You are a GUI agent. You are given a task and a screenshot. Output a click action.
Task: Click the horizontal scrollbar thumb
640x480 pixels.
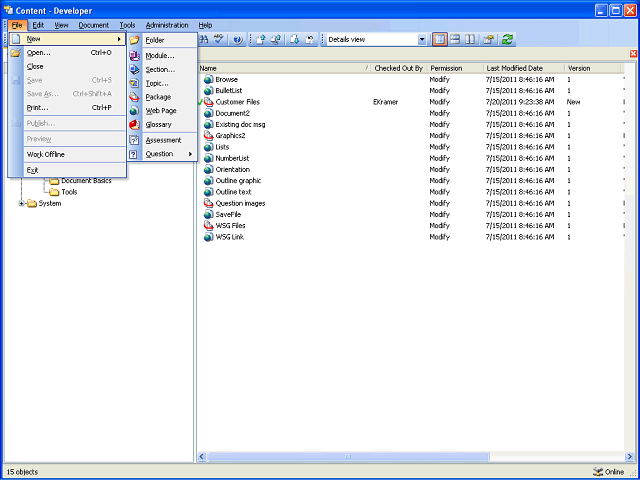348,456
